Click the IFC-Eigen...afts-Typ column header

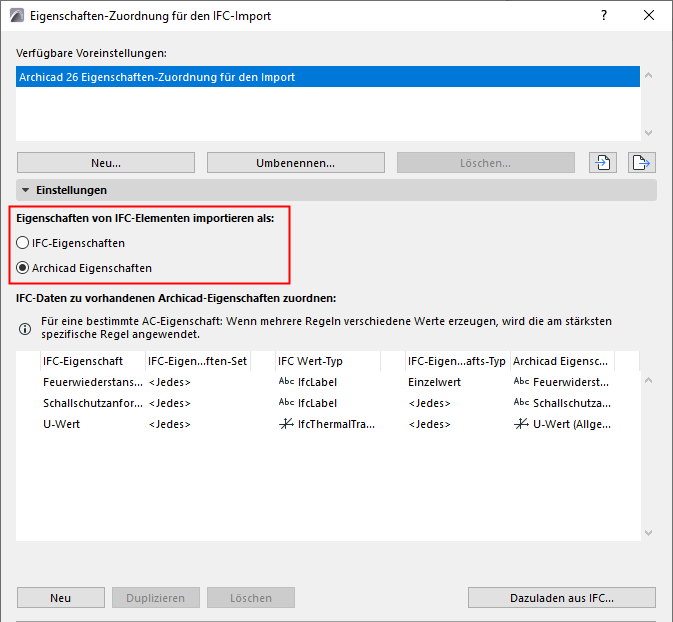(x=458, y=361)
